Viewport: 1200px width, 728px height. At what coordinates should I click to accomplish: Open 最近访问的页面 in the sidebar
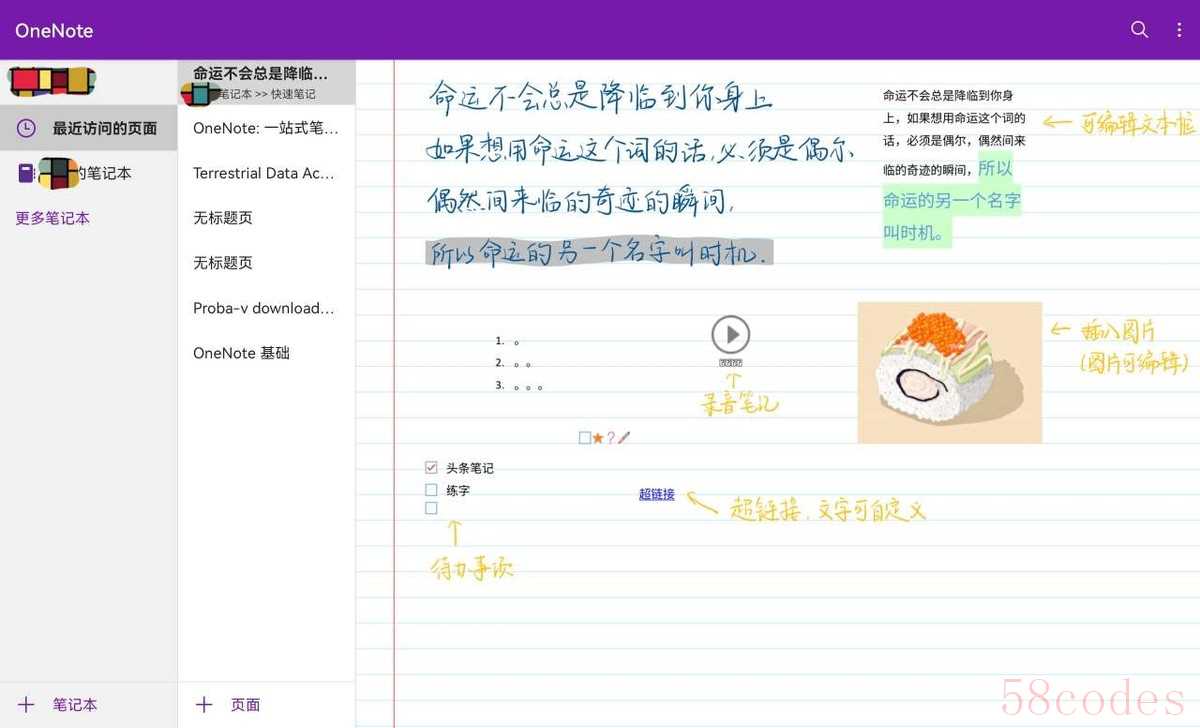[x=88, y=128]
